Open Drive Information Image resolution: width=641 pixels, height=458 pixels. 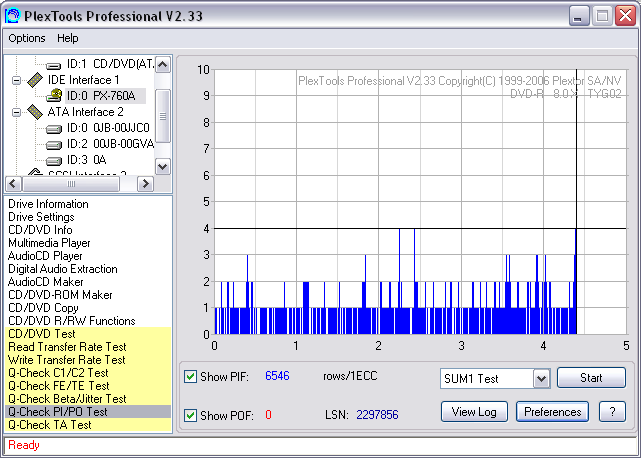[x=48, y=204]
